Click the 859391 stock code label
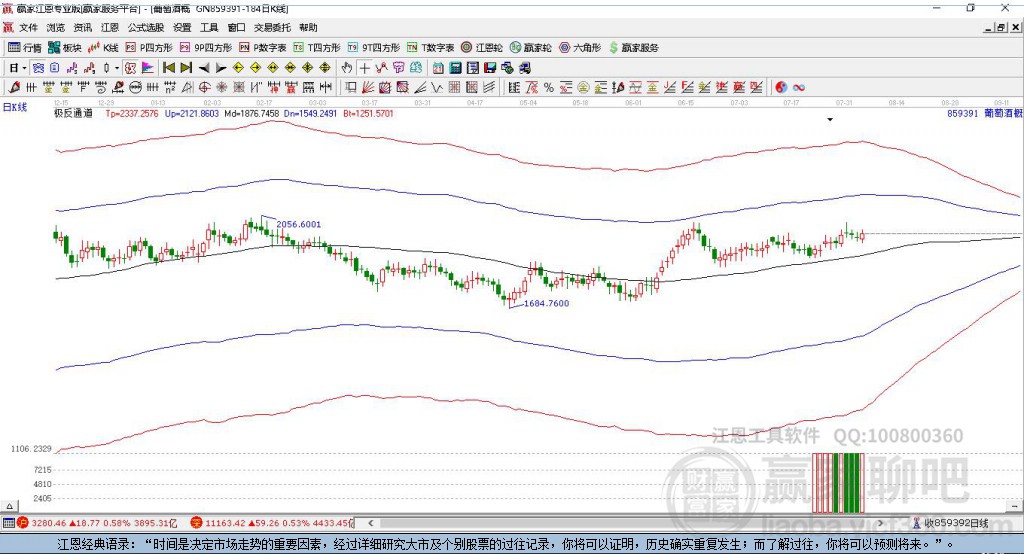1024x554 pixels. tap(963, 113)
